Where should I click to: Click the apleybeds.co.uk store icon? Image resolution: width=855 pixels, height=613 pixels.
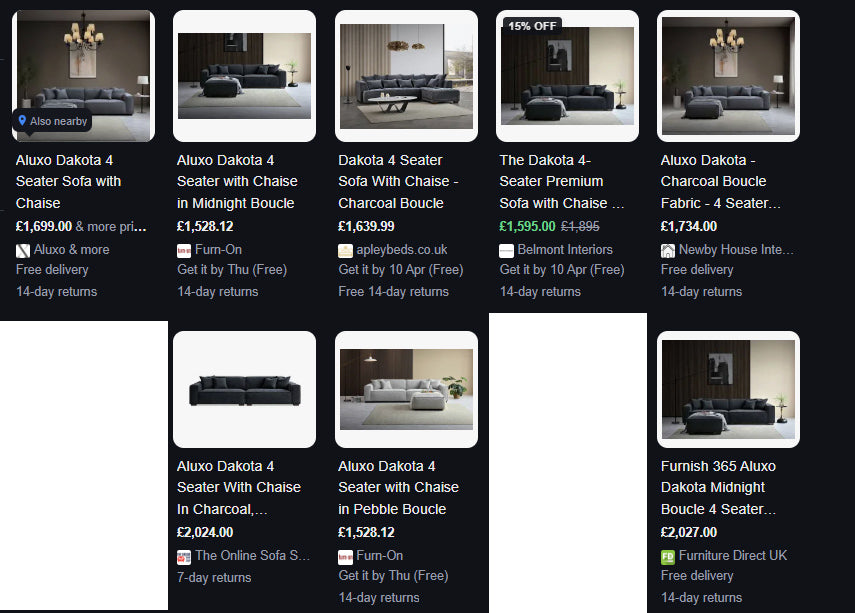coord(345,251)
